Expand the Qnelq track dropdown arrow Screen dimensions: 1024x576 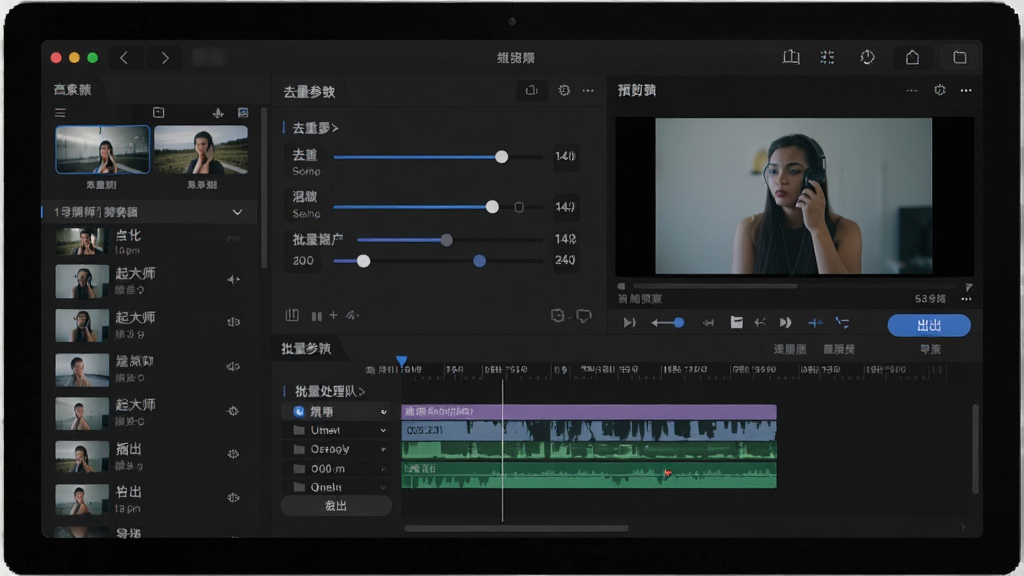tap(383, 487)
